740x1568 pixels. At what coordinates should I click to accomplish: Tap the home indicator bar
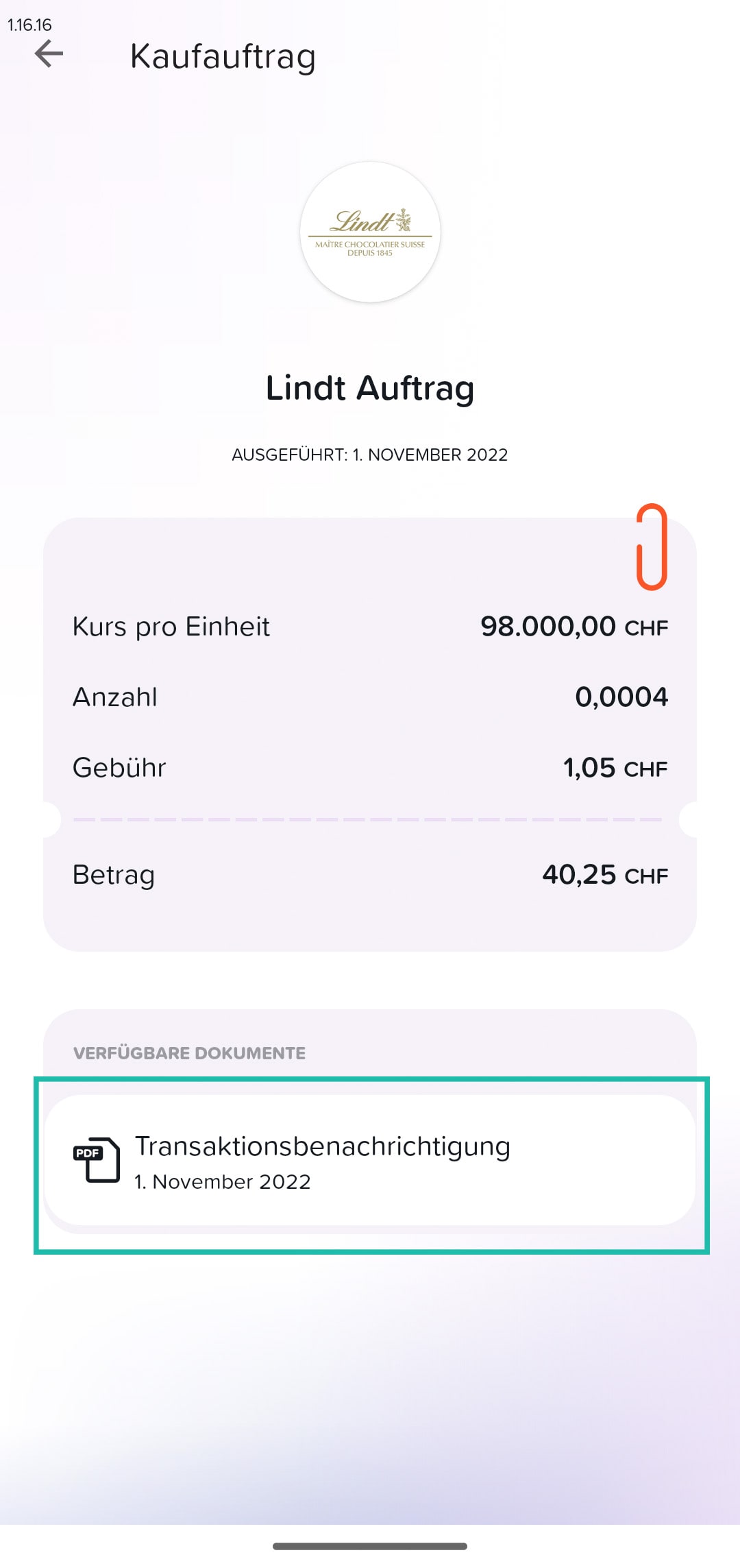tap(370, 1546)
